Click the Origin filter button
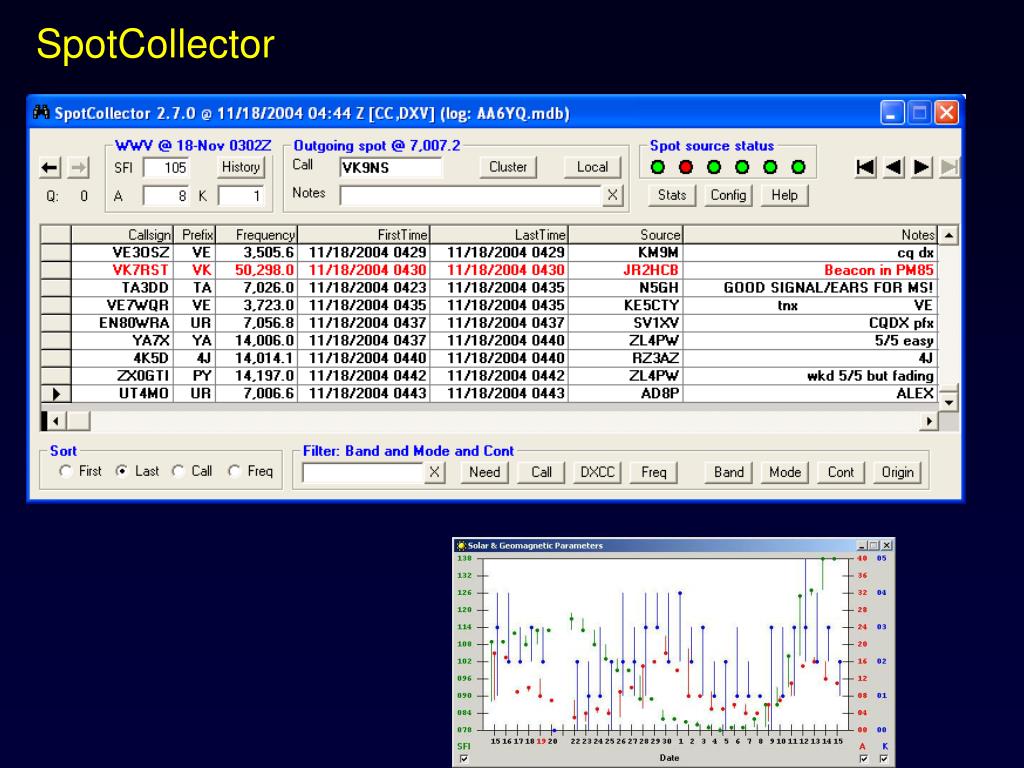The image size is (1024, 768). pos(897,472)
